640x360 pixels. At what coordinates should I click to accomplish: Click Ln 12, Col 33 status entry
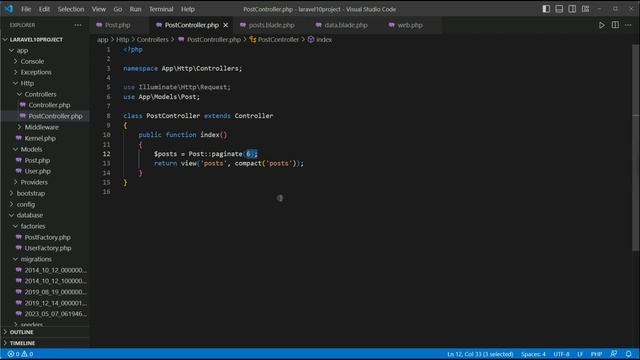[480, 354]
